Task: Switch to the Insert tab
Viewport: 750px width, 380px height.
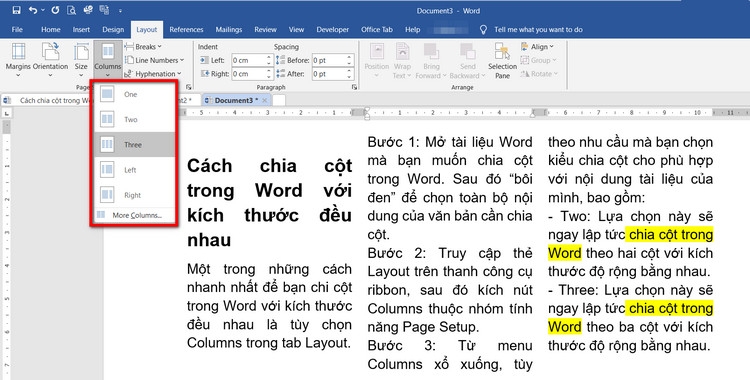Action: coord(81,30)
